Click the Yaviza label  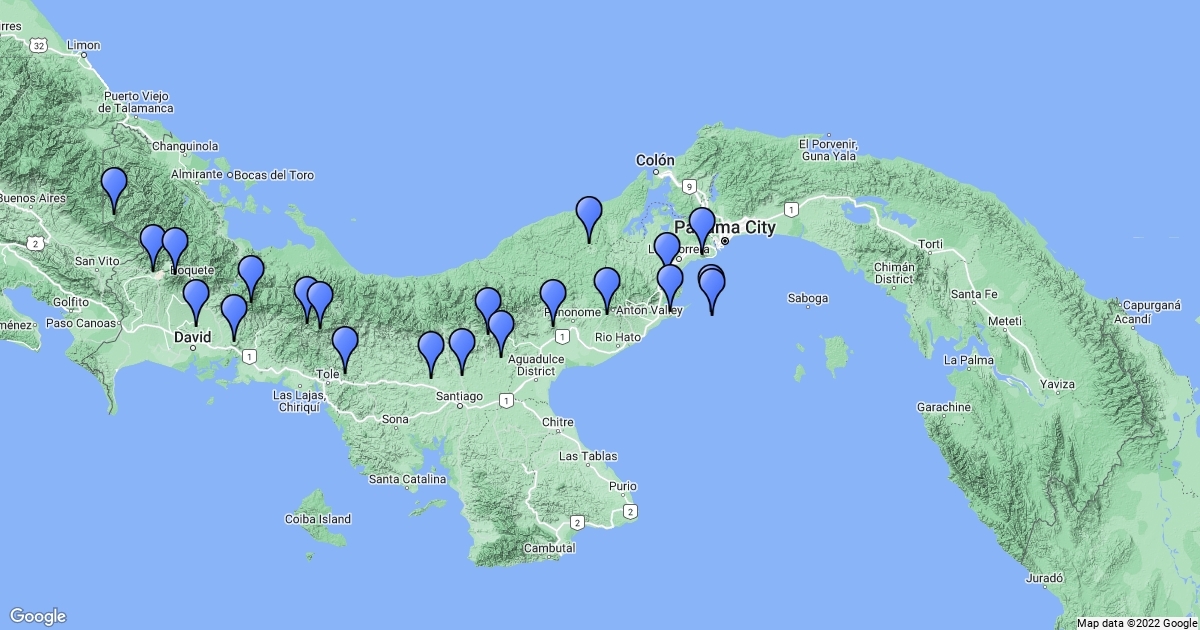[x=1056, y=384]
